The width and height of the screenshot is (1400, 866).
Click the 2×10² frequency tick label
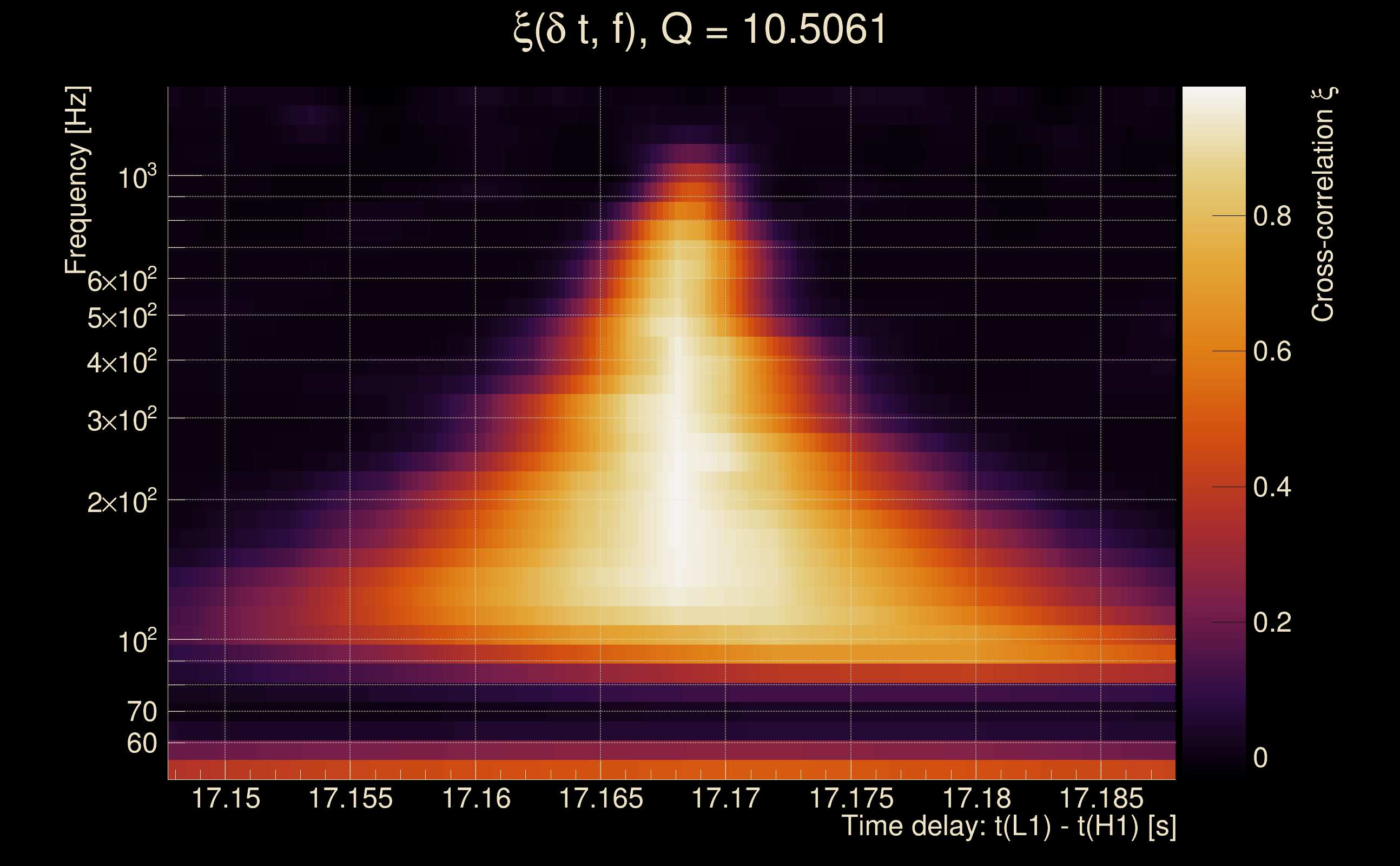[121, 502]
